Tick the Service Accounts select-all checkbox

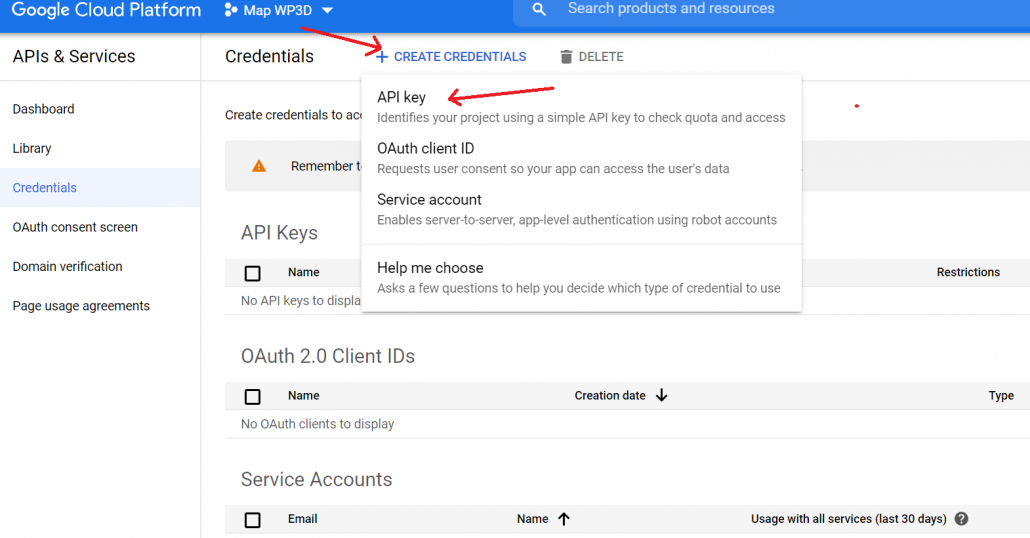point(252,520)
